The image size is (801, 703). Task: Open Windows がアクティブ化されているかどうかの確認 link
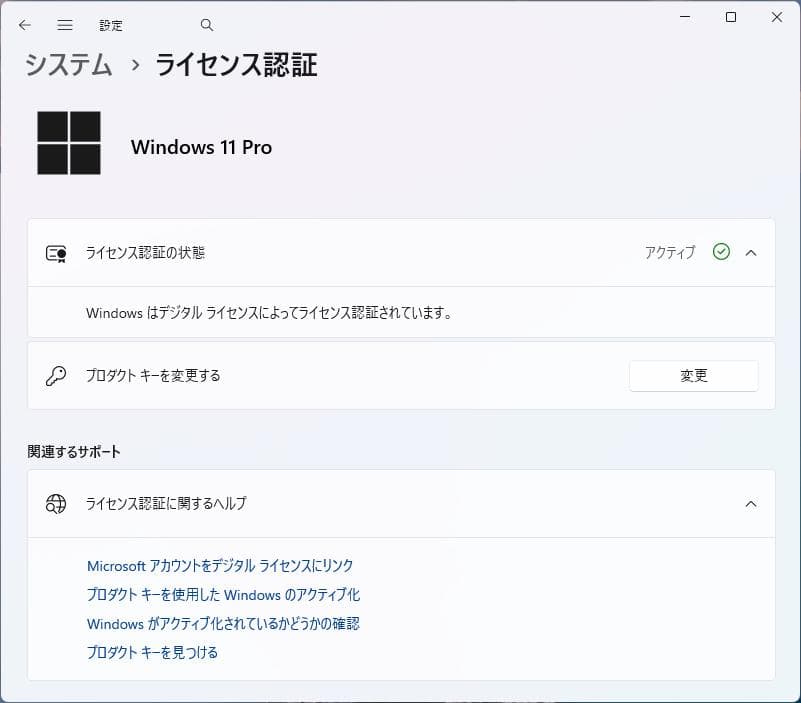click(x=223, y=624)
